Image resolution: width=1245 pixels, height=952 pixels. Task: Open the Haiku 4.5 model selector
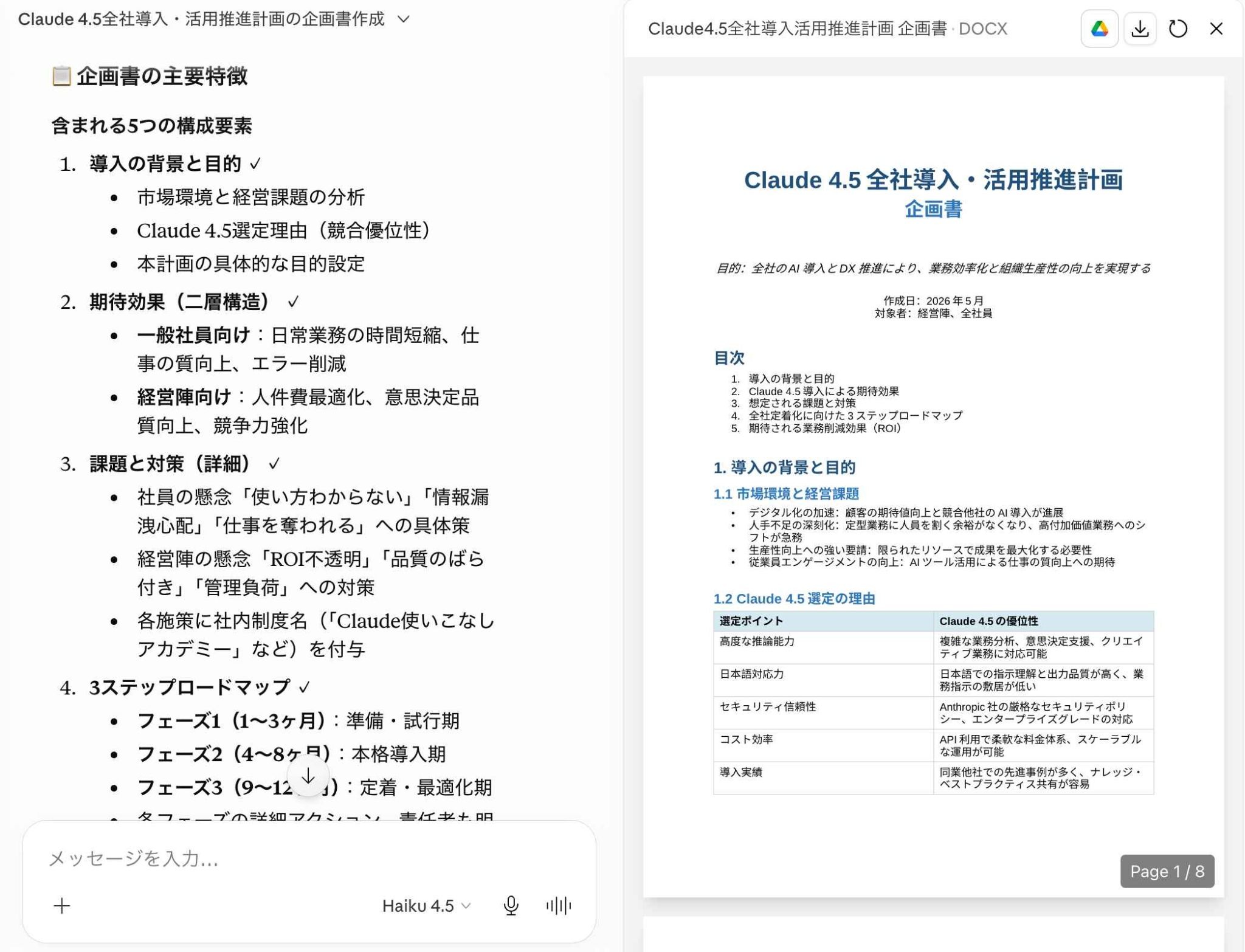pos(426,906)
